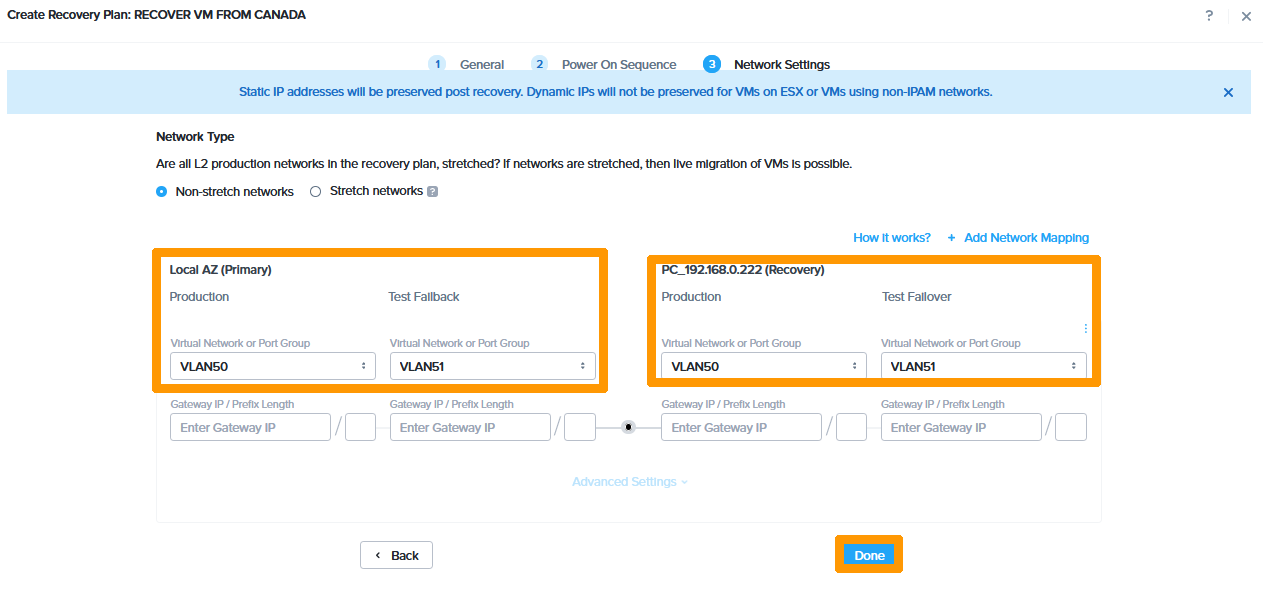Click the Primary Production Gateway IP field
The width and height of the screenshot is (1263, 600).
coord(250,428)
